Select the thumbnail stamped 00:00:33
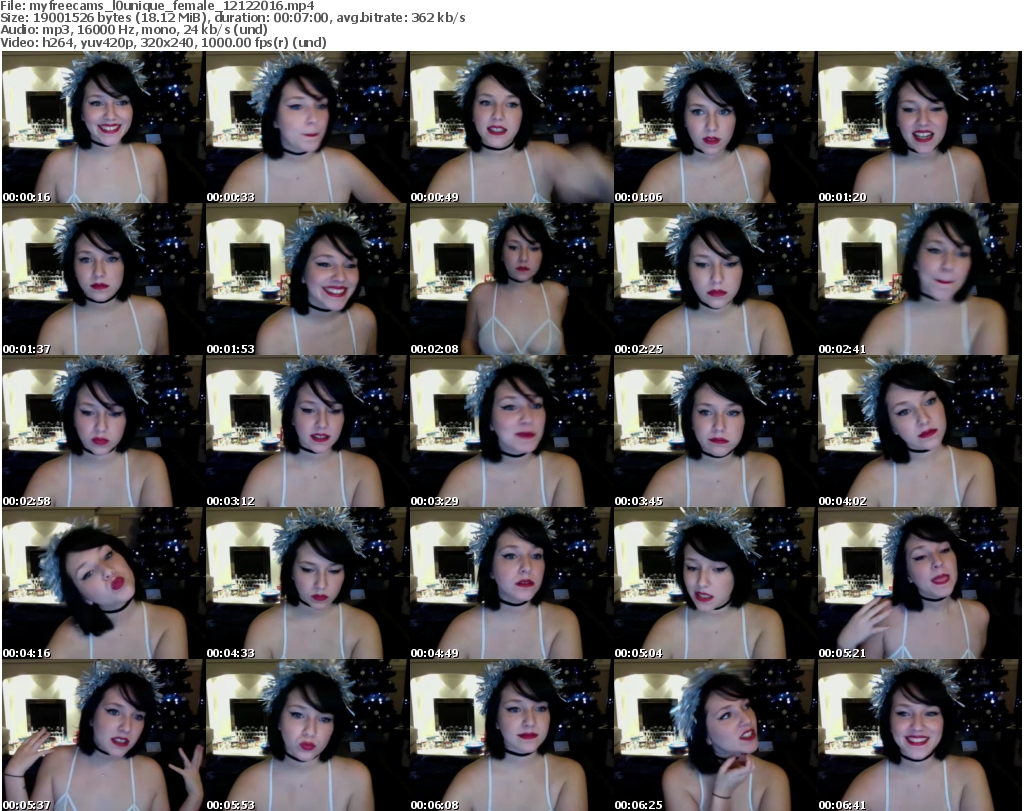Viewport: 1024px width, 811px height. pyautogui.click(x=307, y=127)
